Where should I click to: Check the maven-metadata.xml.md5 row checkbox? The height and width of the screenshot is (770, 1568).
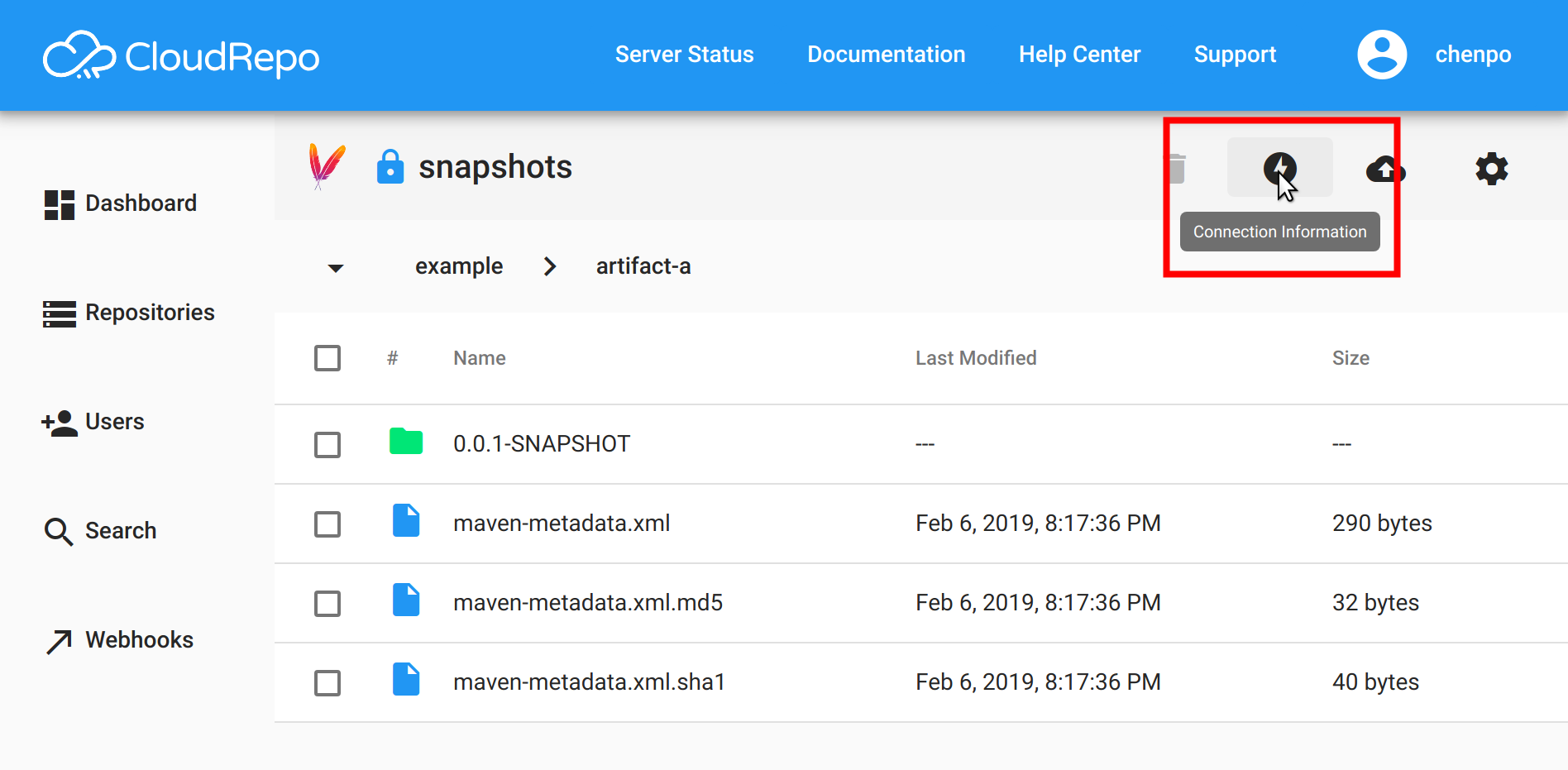click(327, 604)
